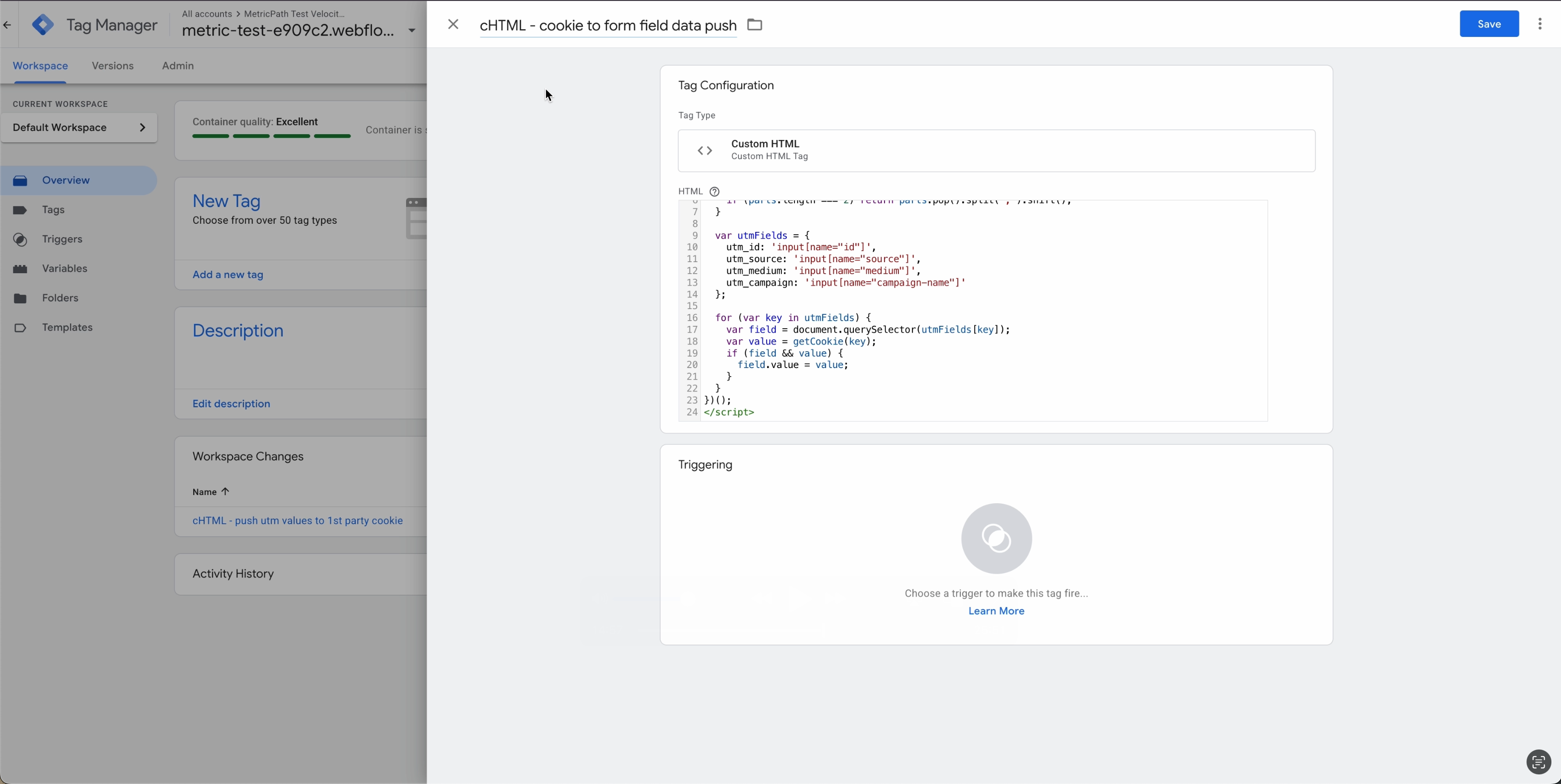The image size is (1561, 784).
Task: Click the Container quality progress bar
Action: coord(271,136)
